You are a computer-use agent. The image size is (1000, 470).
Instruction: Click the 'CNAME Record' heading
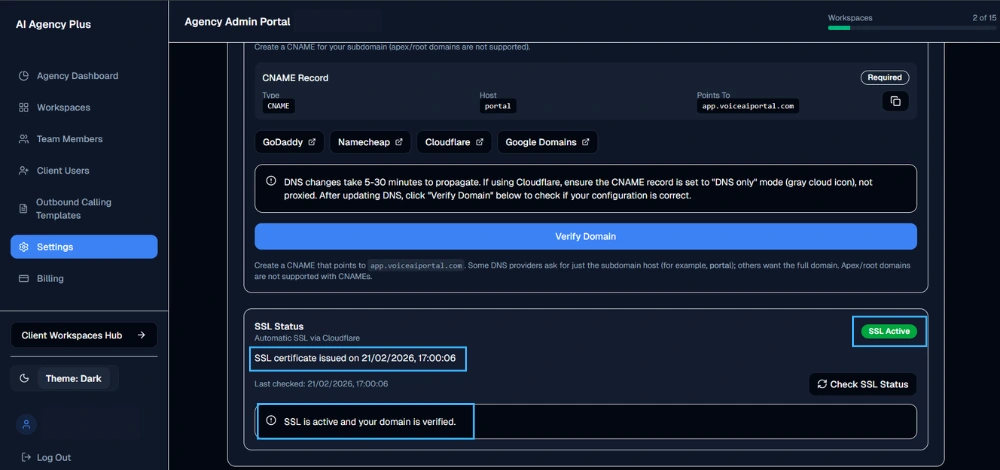(x=295, y=78)
